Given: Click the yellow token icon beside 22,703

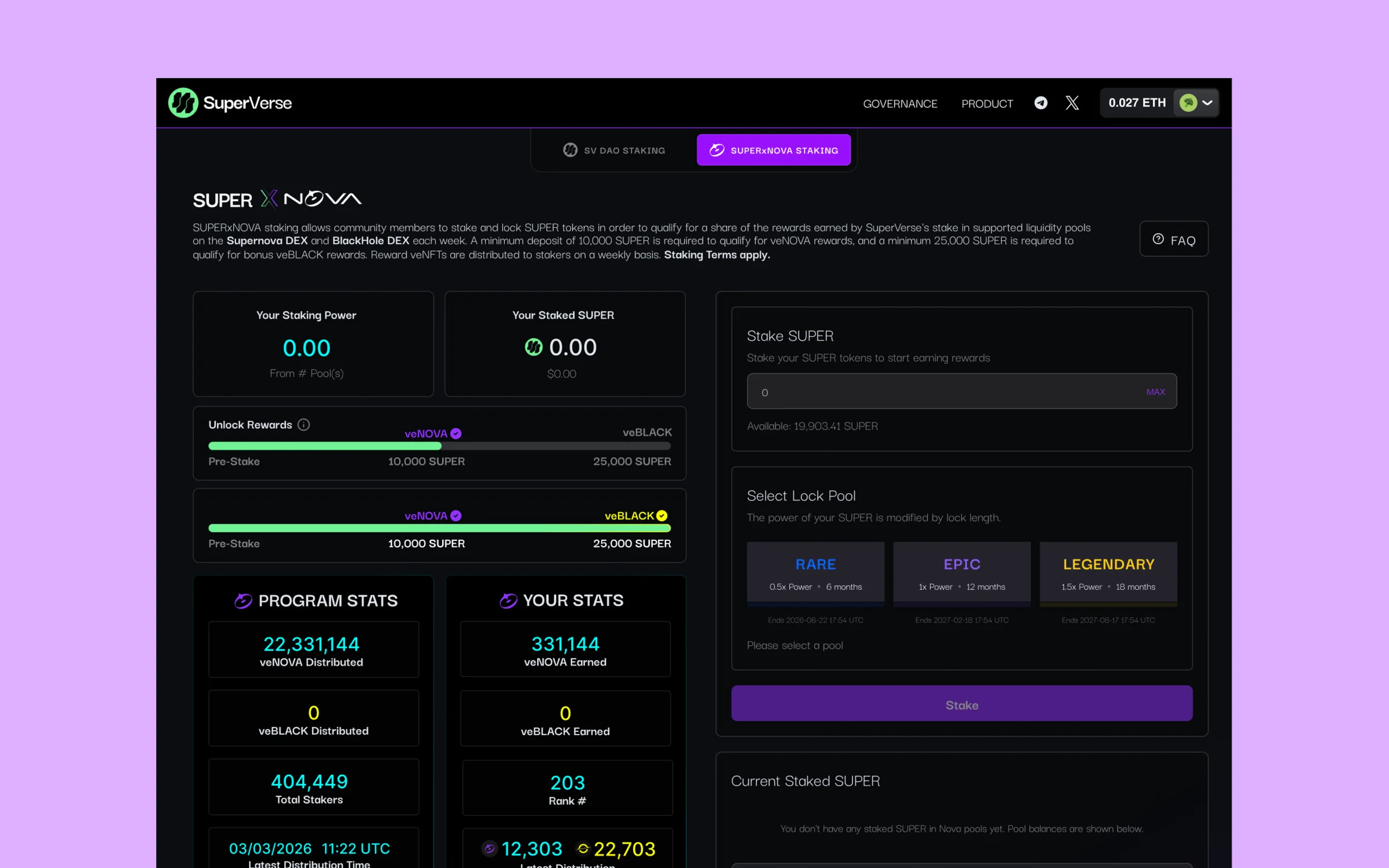Looking at the screenshot, I should coord(583,849).
